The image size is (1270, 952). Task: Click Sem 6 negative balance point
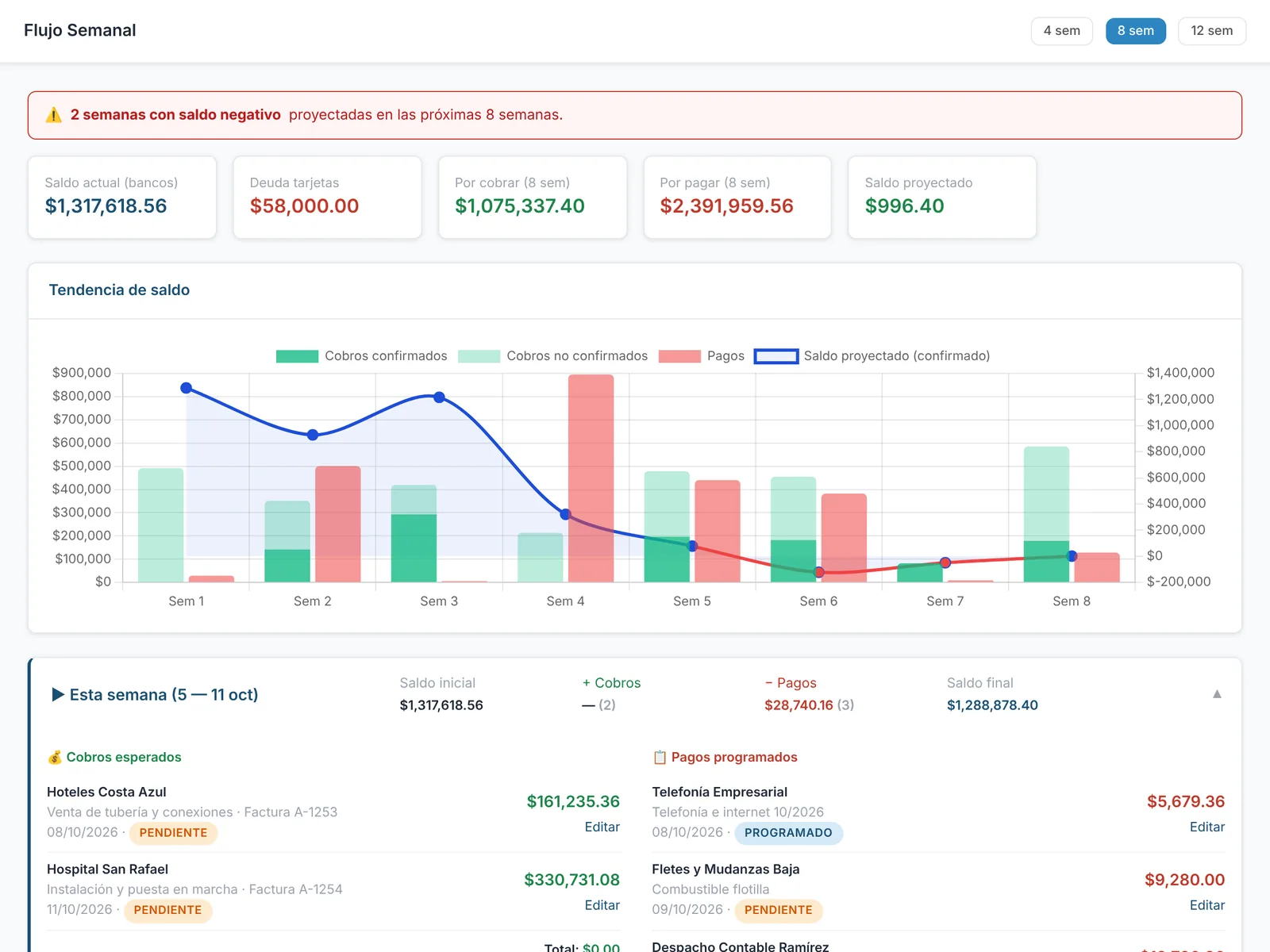coord(819,572)
